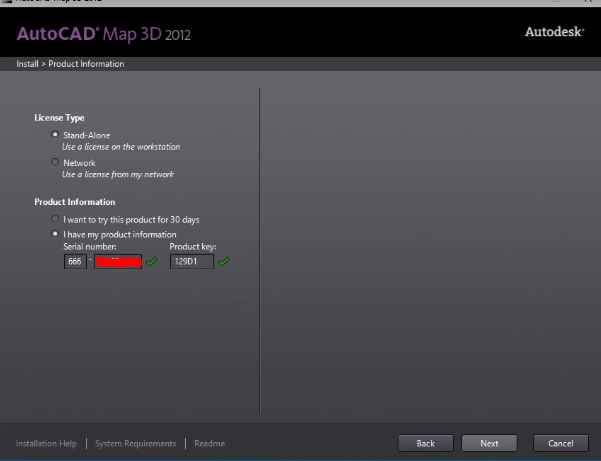Click the Autodesk logo

click(555, 32)
